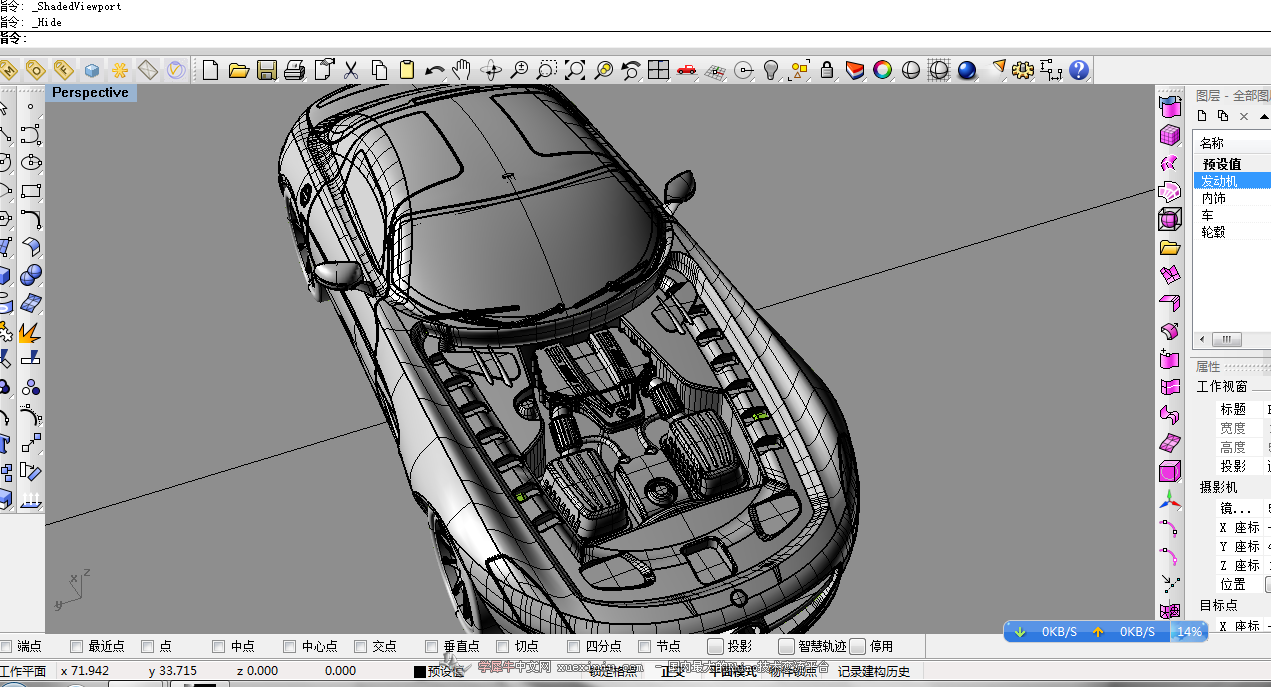Click the new layer icon in the layers panel
The width and height of the screenshot is (1271, 687).
pyautogui.click(x=1203, y=116)
